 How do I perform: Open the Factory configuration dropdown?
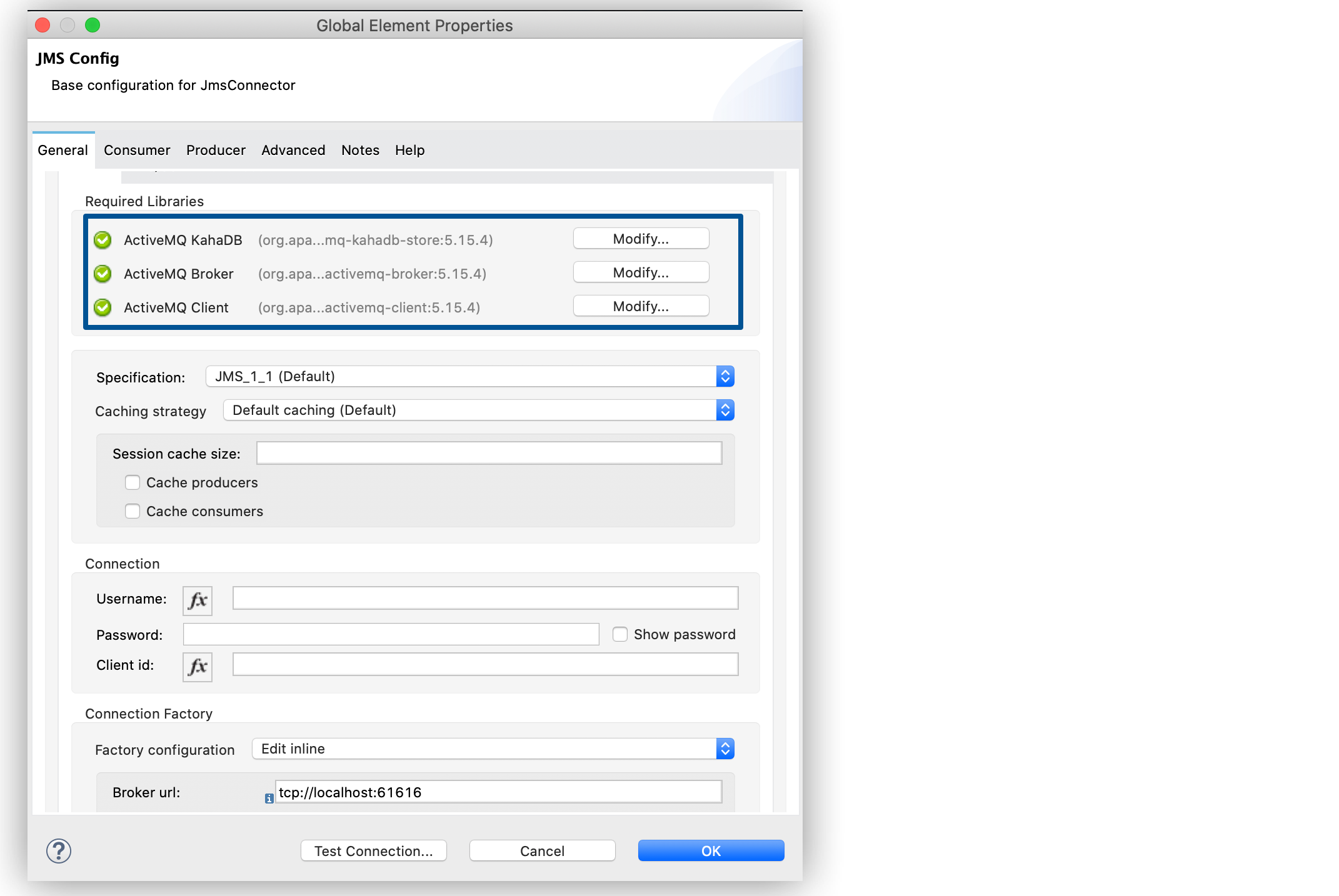(x=725, y=748)
